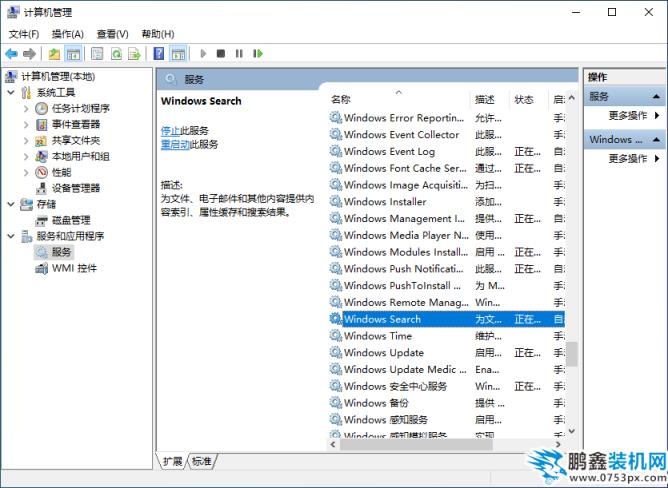Viewport: 668px width, 488px height.
Task: Click the gear icon for Windows Event Log
Action: click(x=336, y=151)
